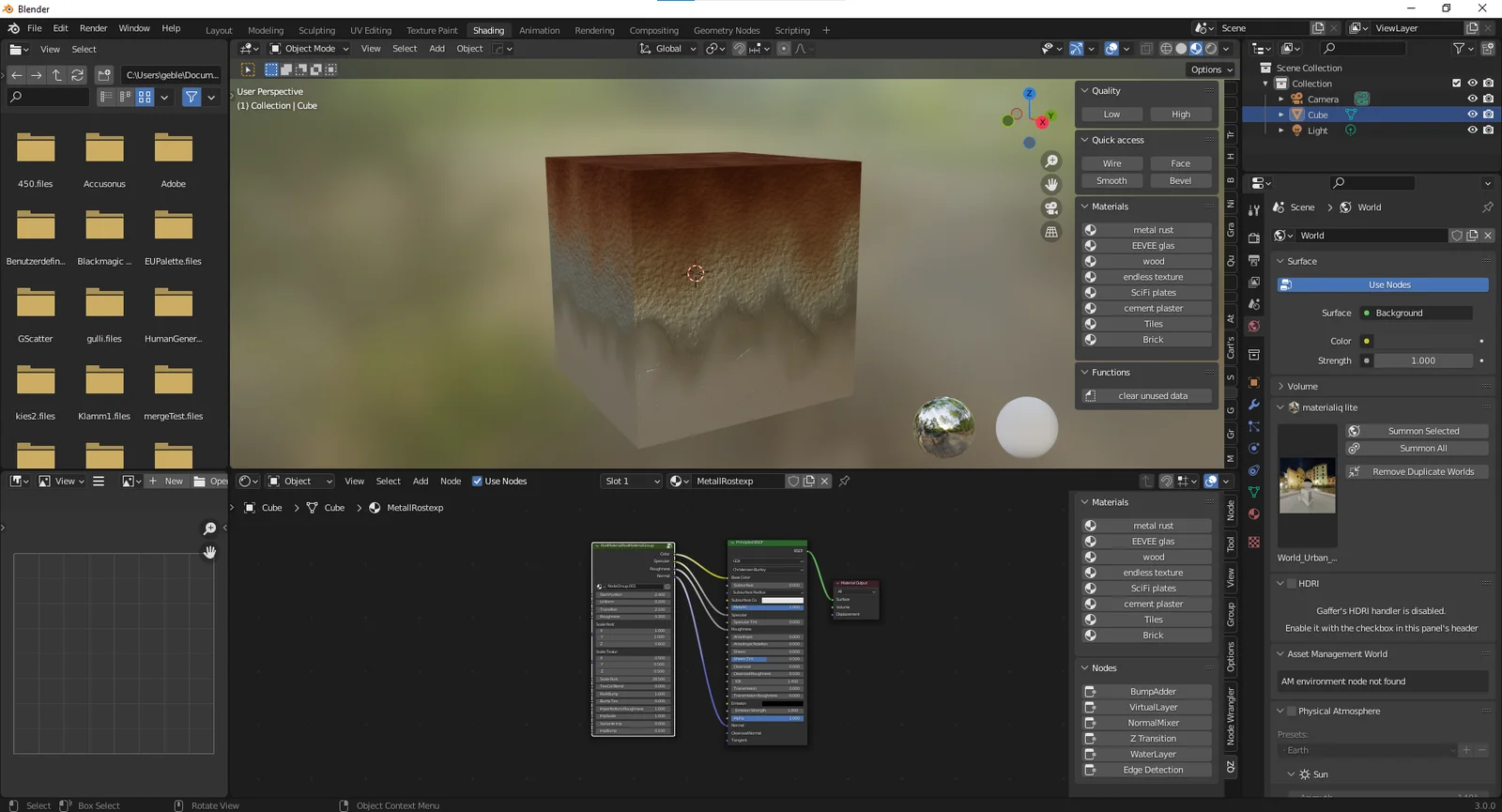Refresh the file browser listing

point(77,75)
